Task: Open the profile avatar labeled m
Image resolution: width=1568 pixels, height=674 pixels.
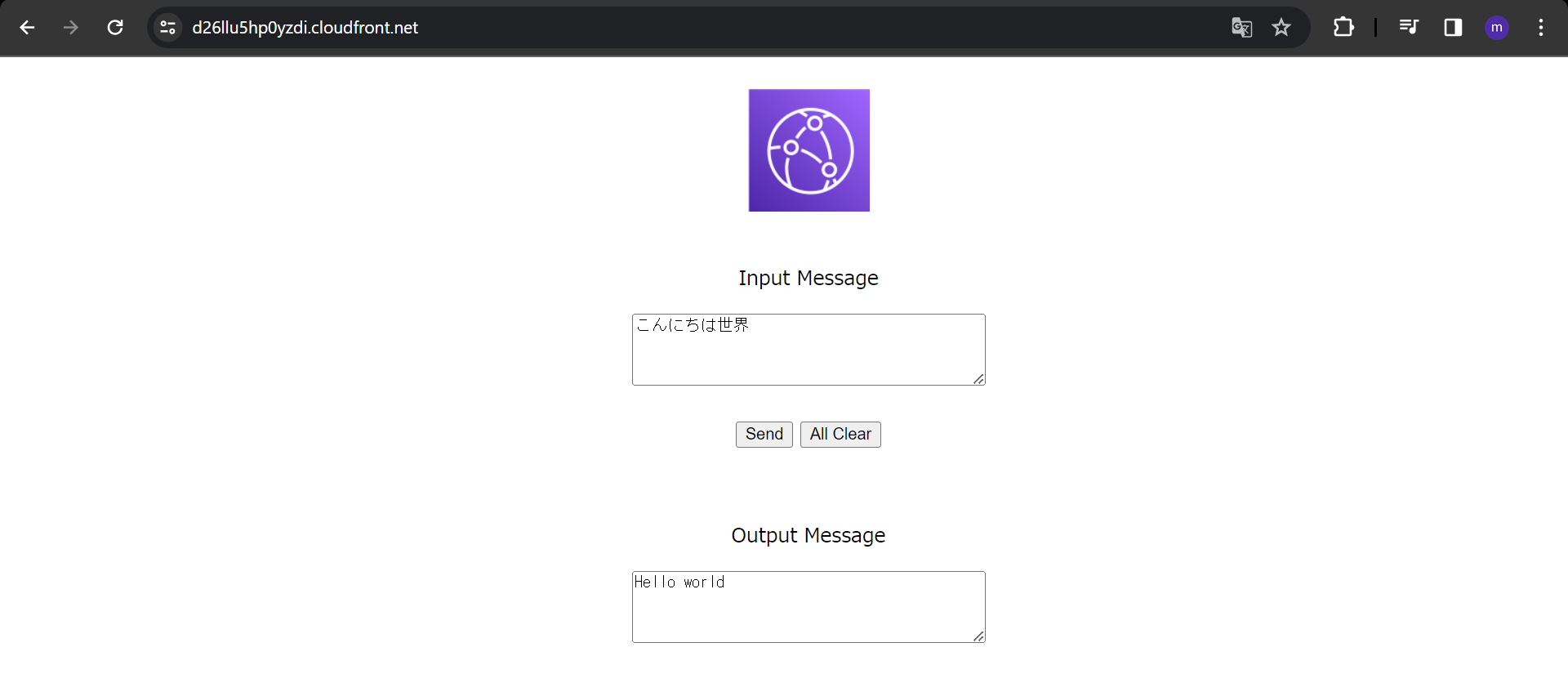Action: 1496,28
